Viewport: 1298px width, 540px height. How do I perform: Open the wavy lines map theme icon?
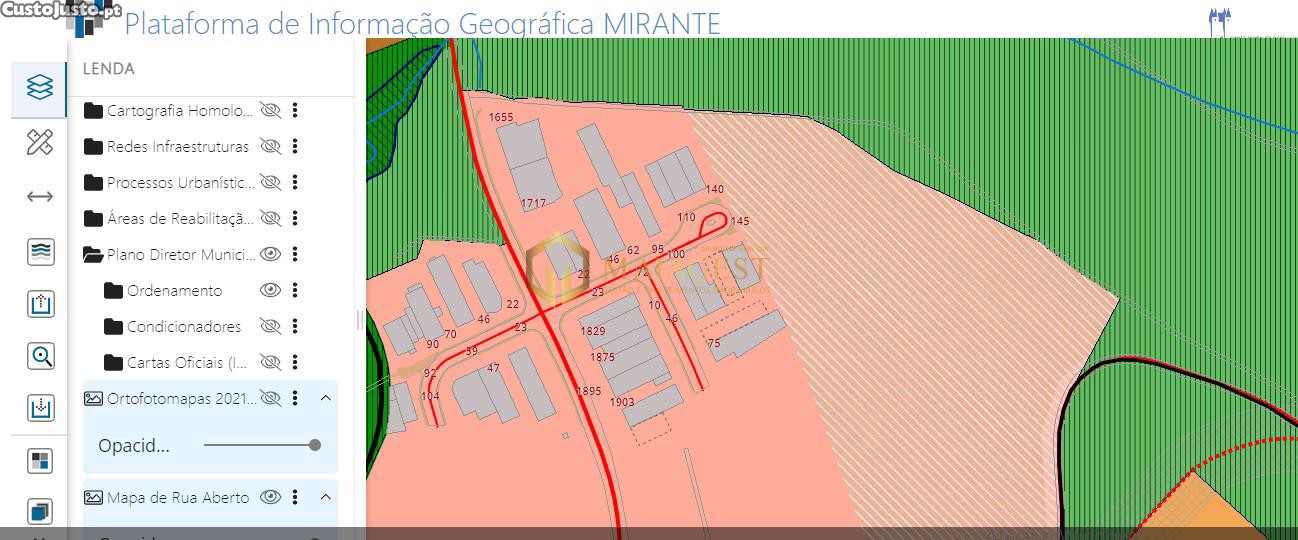[41, 251]
